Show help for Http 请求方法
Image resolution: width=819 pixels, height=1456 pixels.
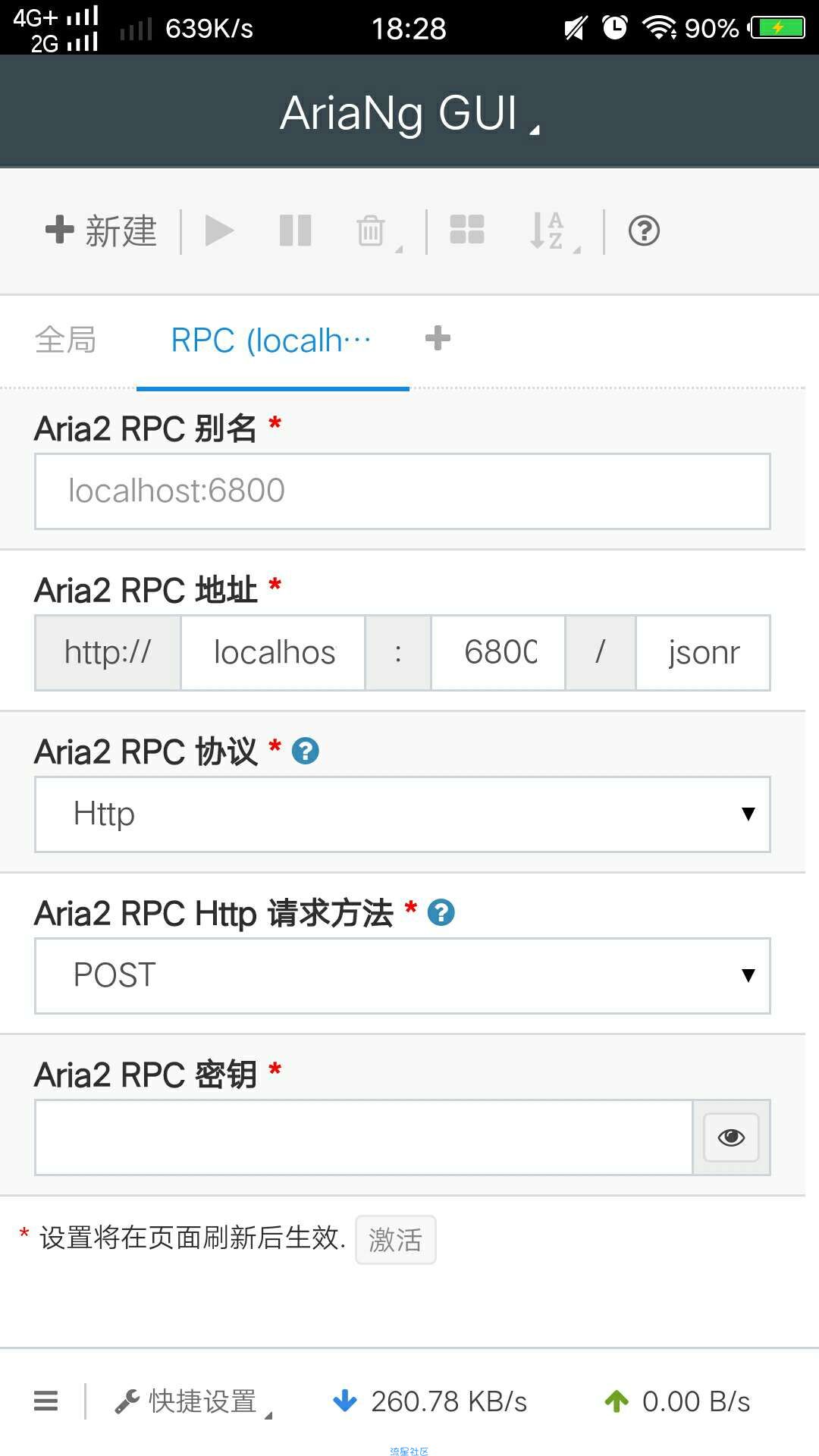tap(441, 912)
